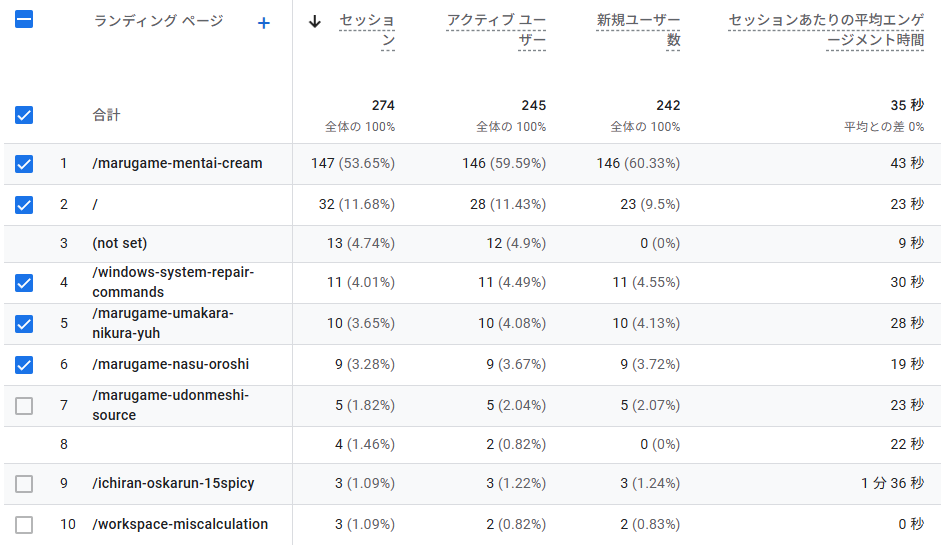Check the /workspace-miscalculation checkbox
The width and height of the screenshot is (941, 546).
tap(24, 525)
